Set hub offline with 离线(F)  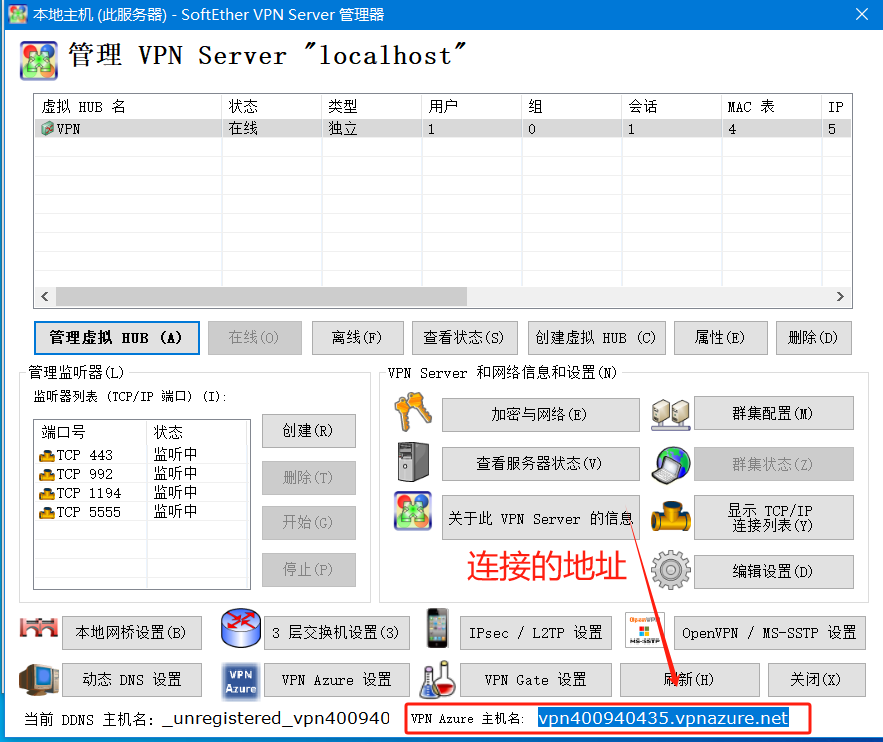(x=358, y=338)
